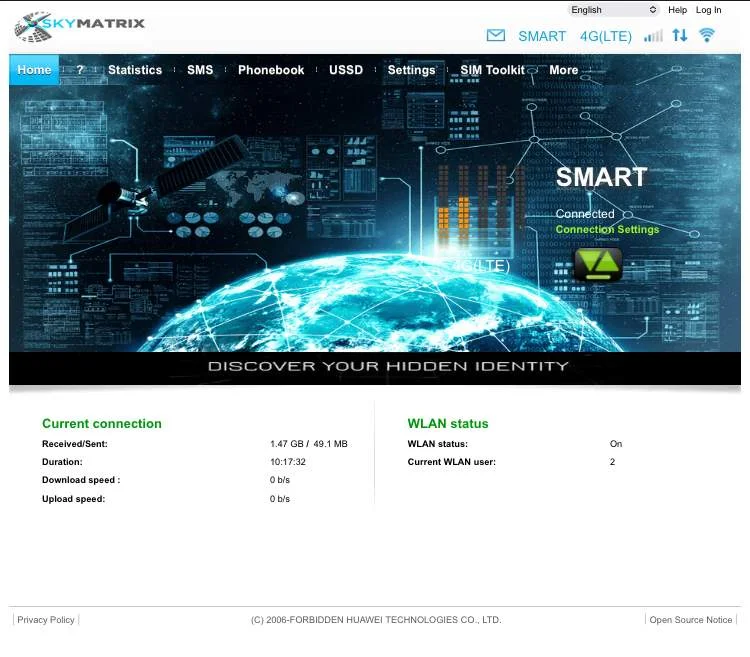Open the Privacy Policy link

click(x=46, y=620)
